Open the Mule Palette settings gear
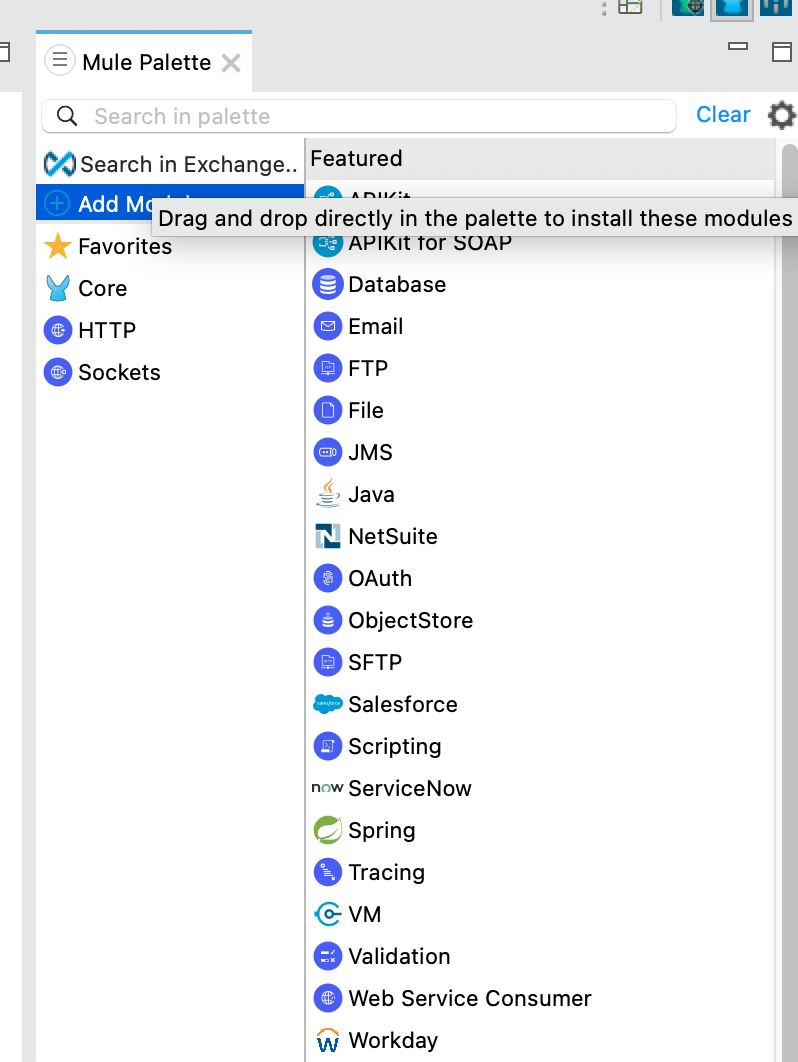 [x=781, y=115]
